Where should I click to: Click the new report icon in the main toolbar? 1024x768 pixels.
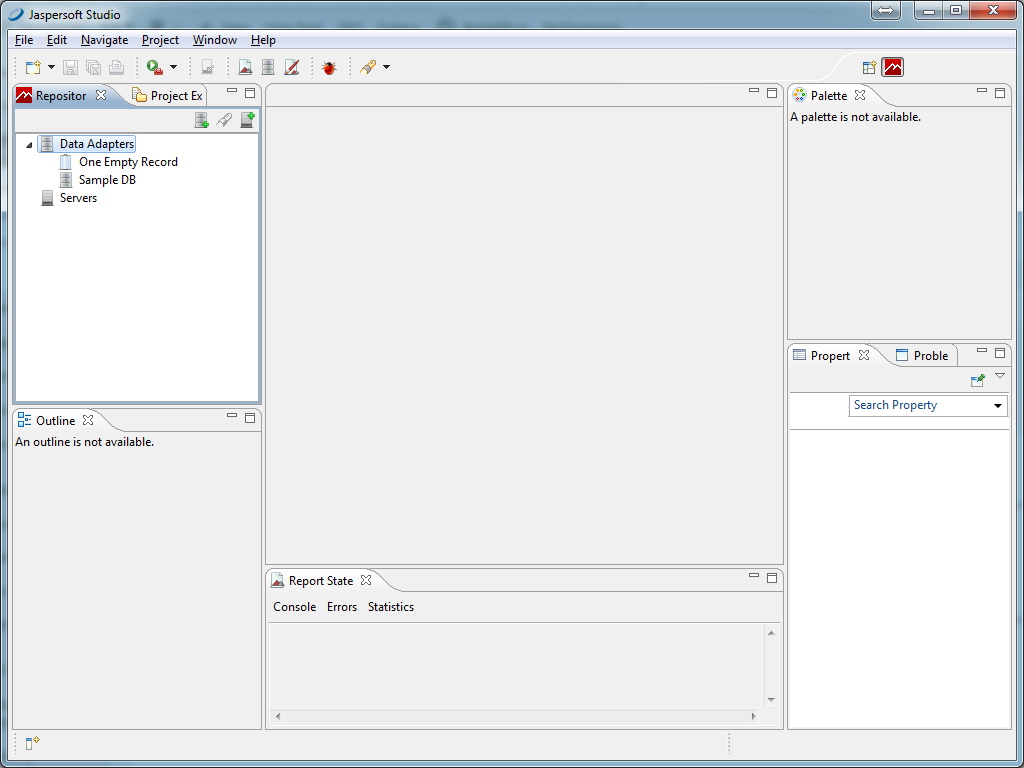[245, 67]
